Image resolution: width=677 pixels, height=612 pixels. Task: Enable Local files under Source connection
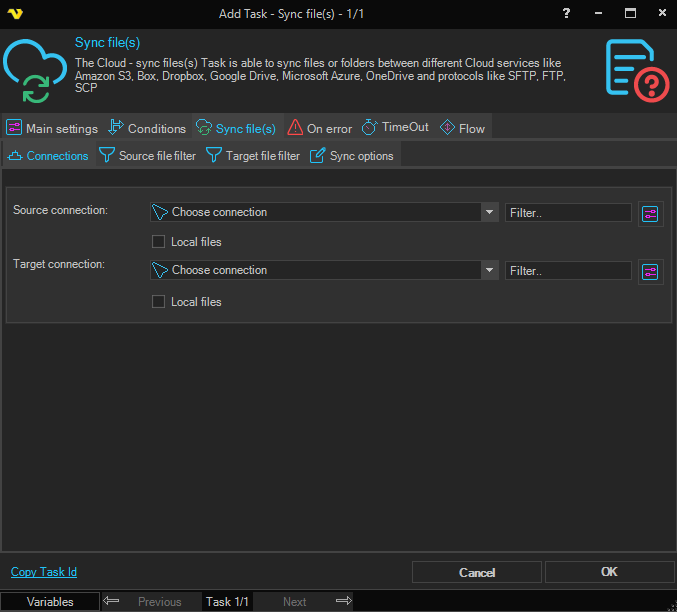click(158, 242)
